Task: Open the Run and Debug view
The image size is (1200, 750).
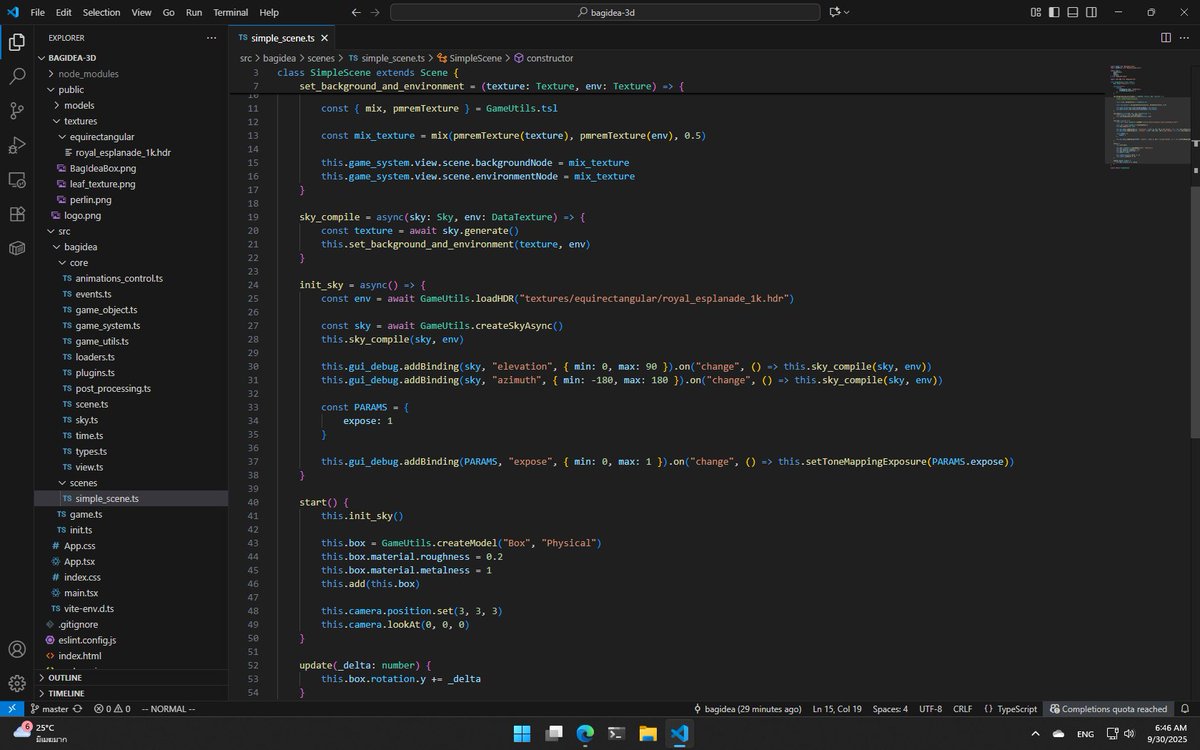Action: pyautogui.click(x=17, y=145)
